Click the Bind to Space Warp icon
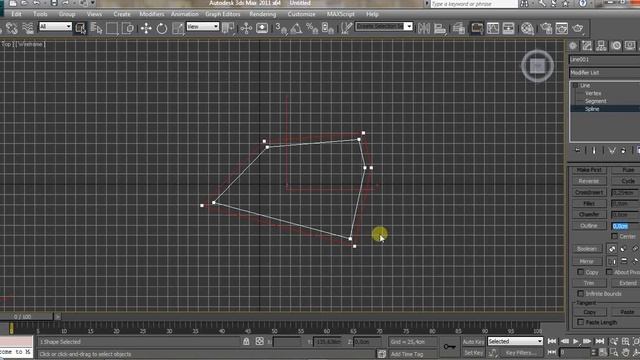 27,28
